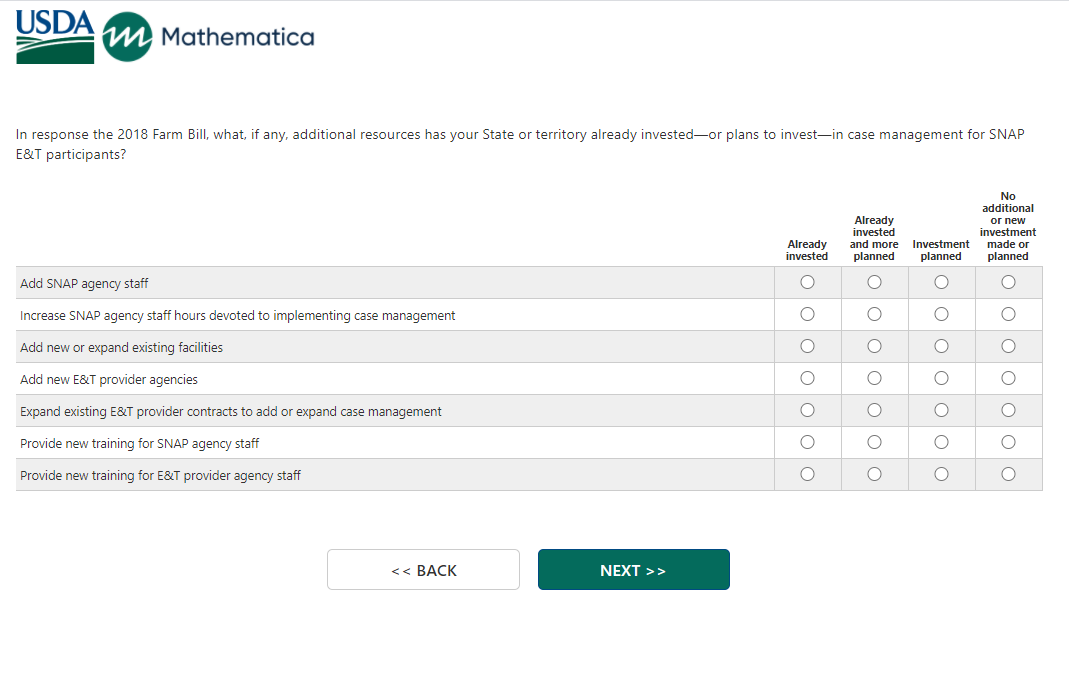Select 'Already invested' for expanding E&T provider contracts
This screenshot has width=1069, height=700.
pyautogui.click(x=807, y=411)
